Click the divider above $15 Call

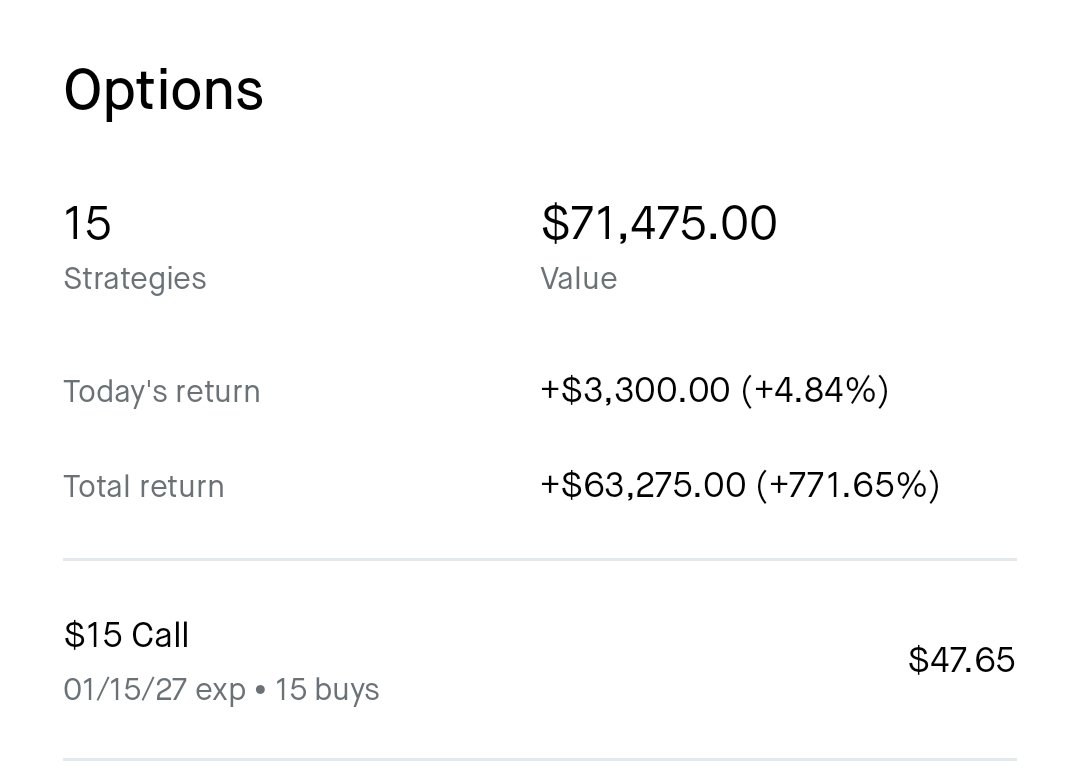(540, 560)
